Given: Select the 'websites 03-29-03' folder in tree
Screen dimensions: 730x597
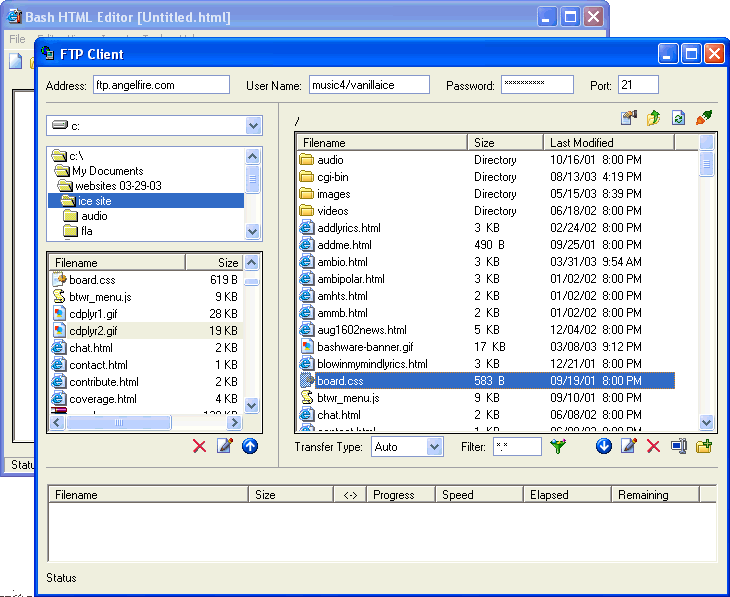Looking at the screenshot, I should click(x=116, y=186).
